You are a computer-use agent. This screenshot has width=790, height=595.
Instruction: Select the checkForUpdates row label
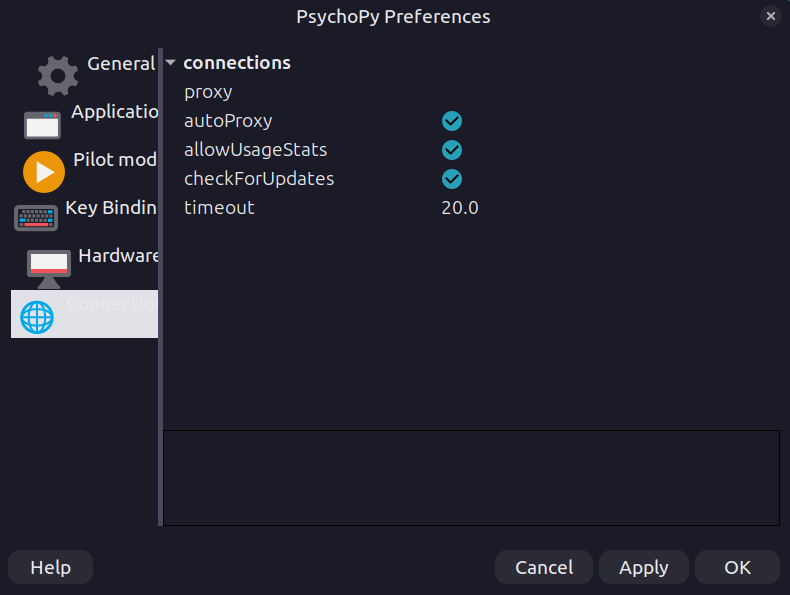(x=259, y=179)
